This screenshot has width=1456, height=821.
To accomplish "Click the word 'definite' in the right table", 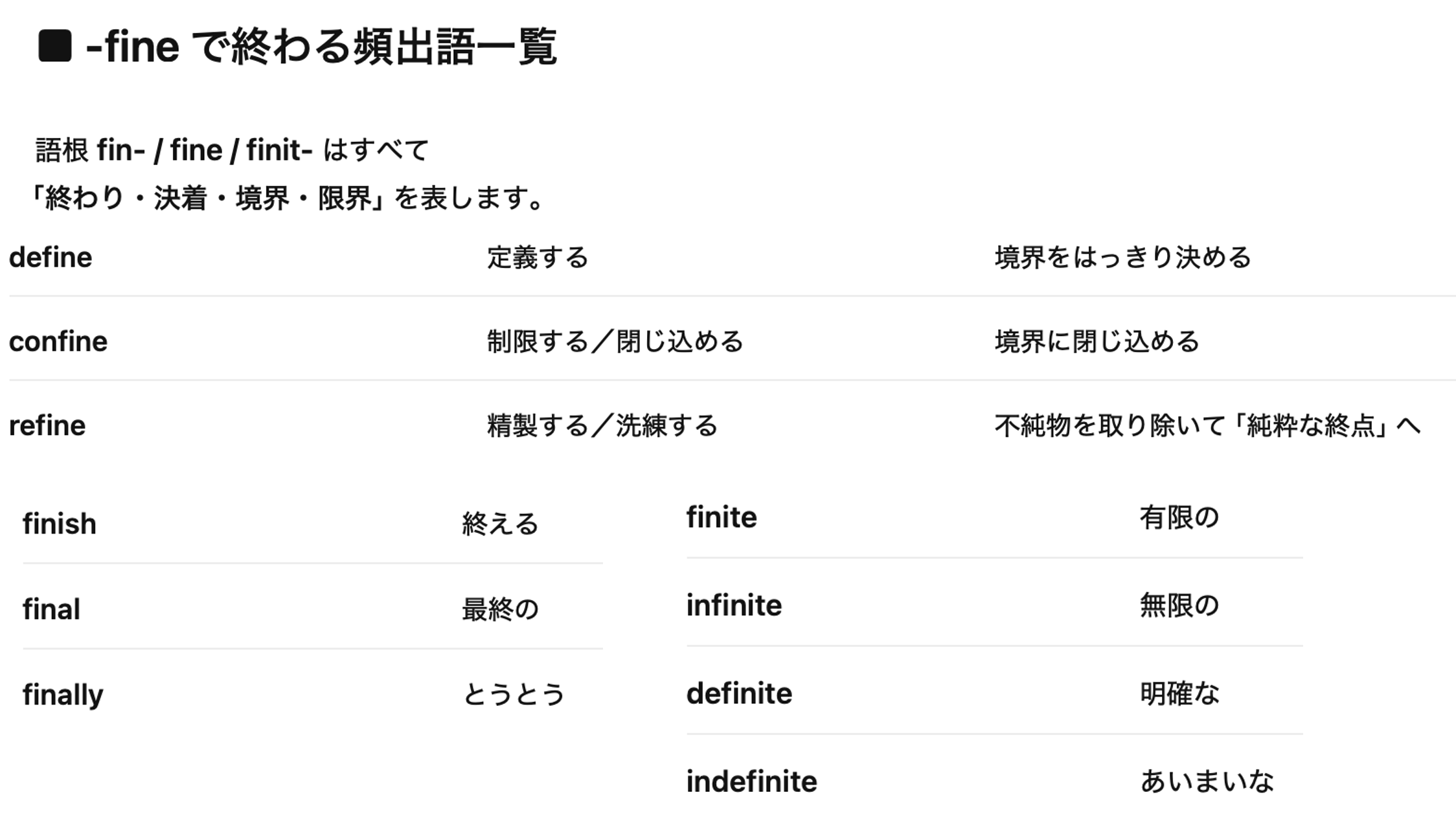I will click(739, 693).
